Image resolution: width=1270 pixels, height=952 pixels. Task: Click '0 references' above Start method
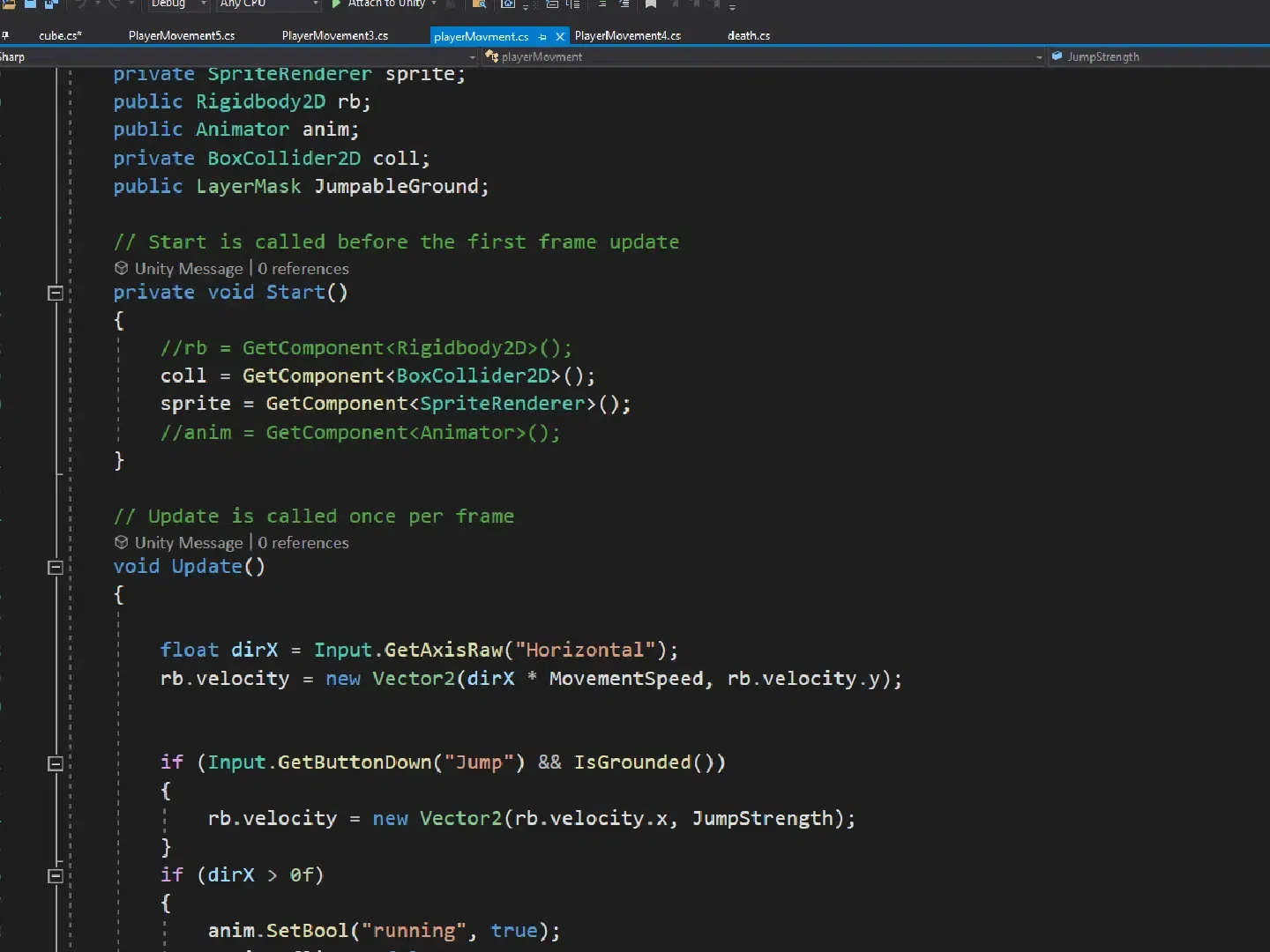pyautogui.click(x=303, y=269)
